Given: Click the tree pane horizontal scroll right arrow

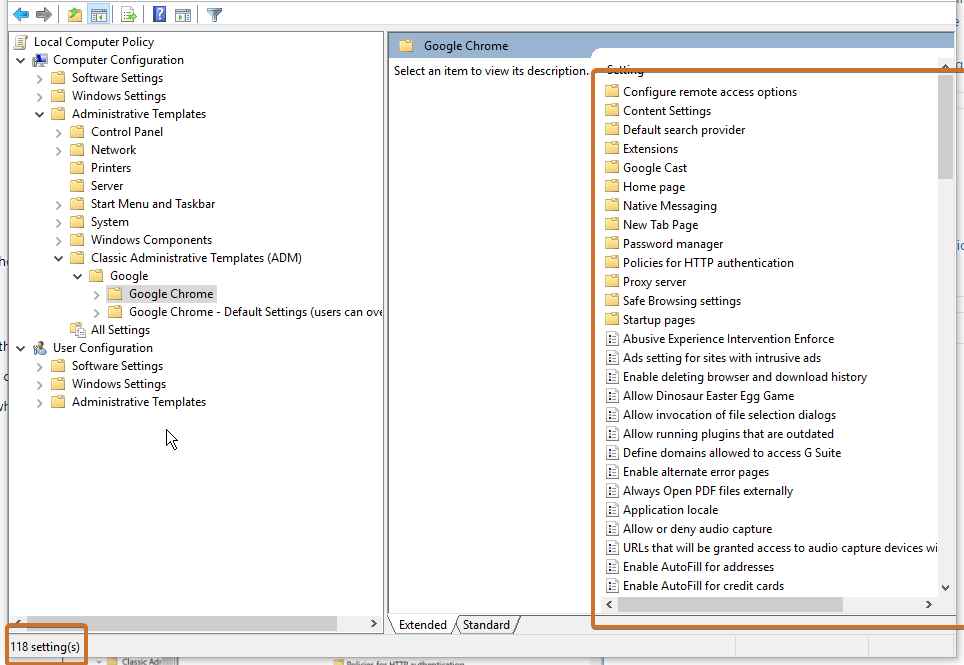Looking at the screenshot, I should (373, 623).
